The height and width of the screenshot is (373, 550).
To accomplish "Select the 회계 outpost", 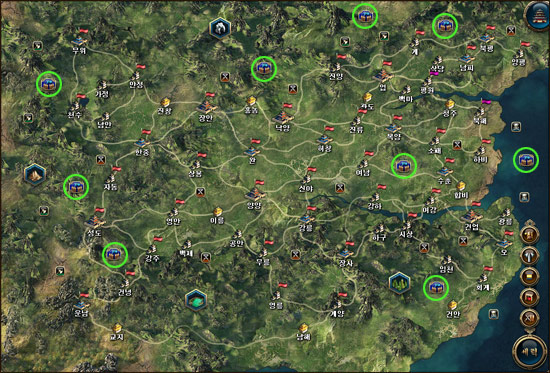I will point(483,279).
